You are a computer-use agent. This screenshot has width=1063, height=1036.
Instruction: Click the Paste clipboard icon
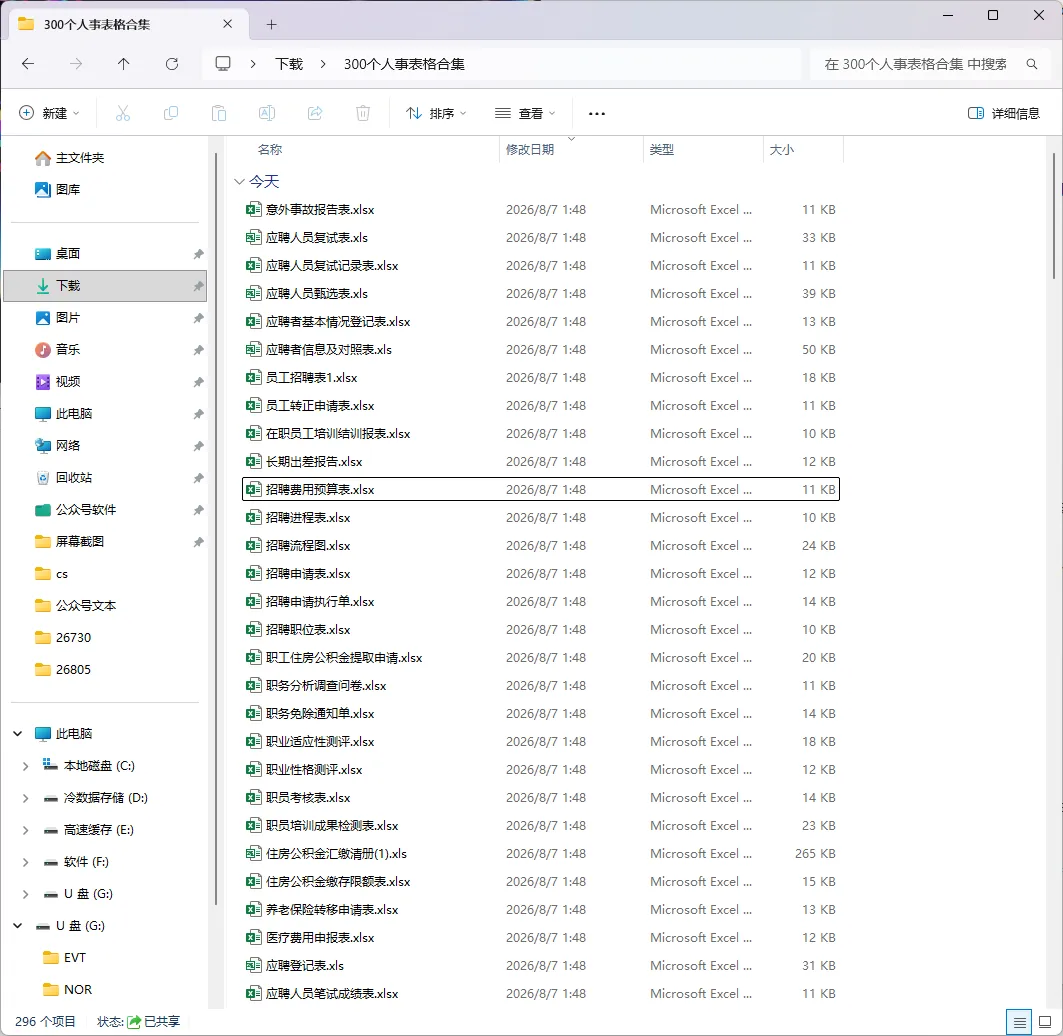(219, 113)
